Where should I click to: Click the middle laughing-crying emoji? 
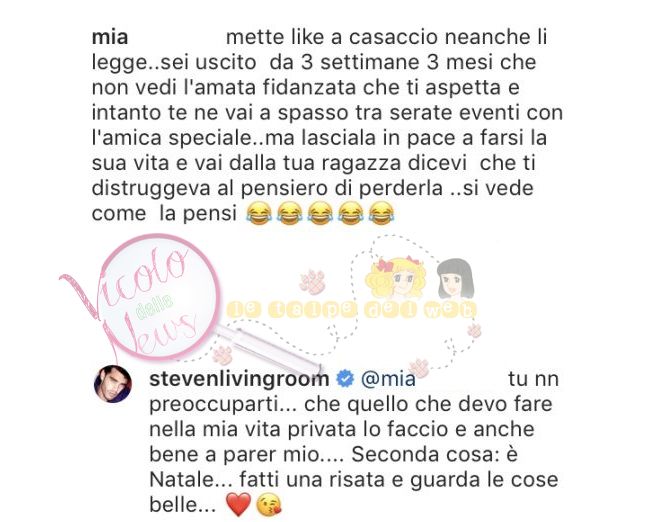(x=321, y=213)
